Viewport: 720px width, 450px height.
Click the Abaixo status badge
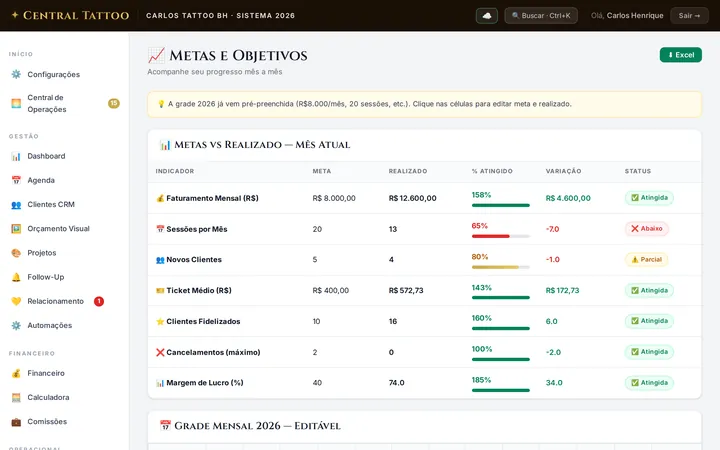[x=647, y=229]
